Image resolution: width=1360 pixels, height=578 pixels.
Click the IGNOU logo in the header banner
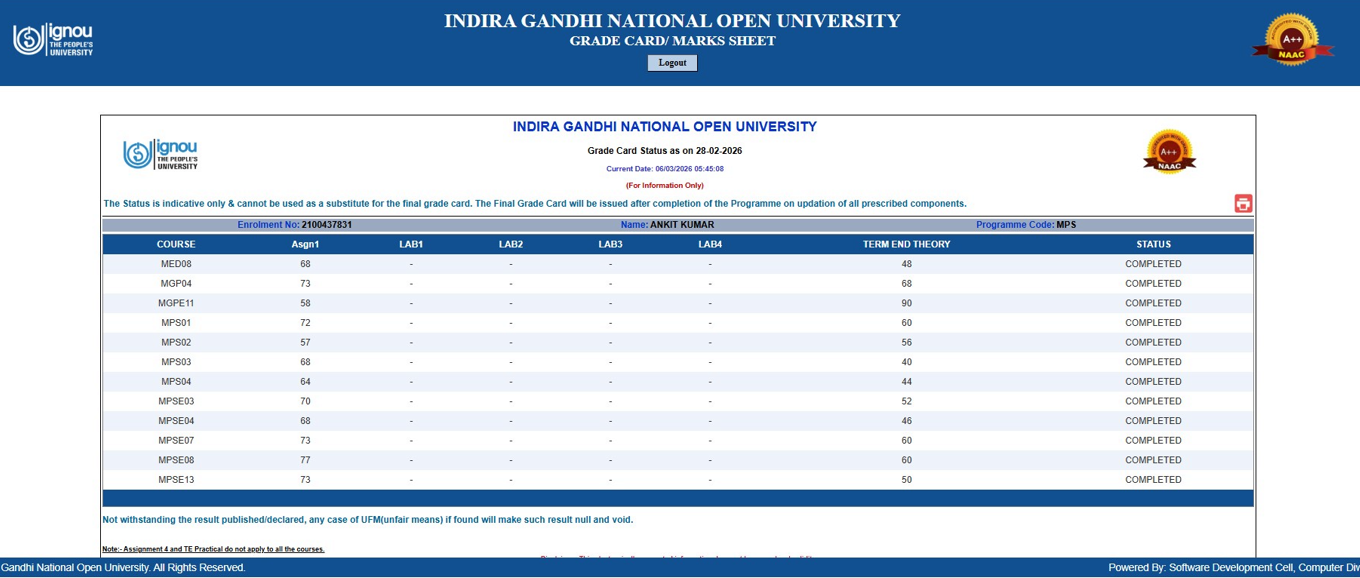tap(52, 39)
